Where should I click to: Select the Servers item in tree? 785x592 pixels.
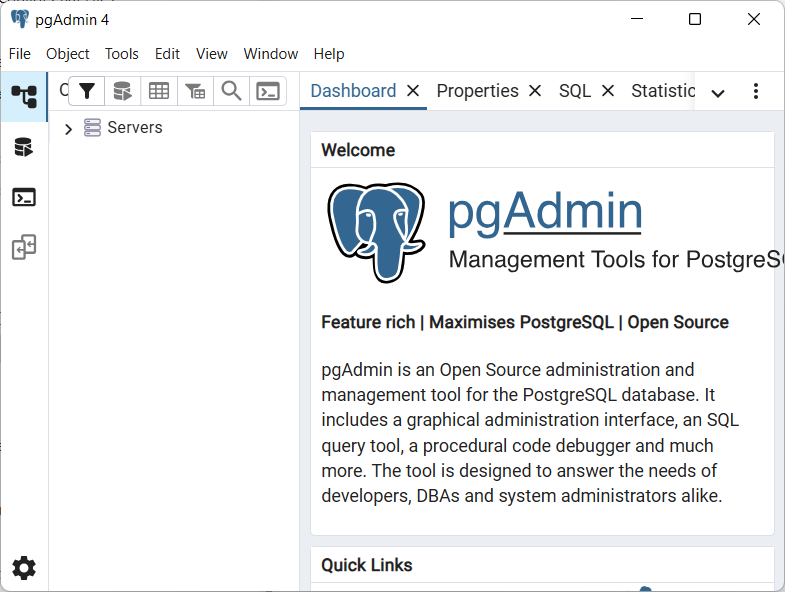tap(135, 127)
